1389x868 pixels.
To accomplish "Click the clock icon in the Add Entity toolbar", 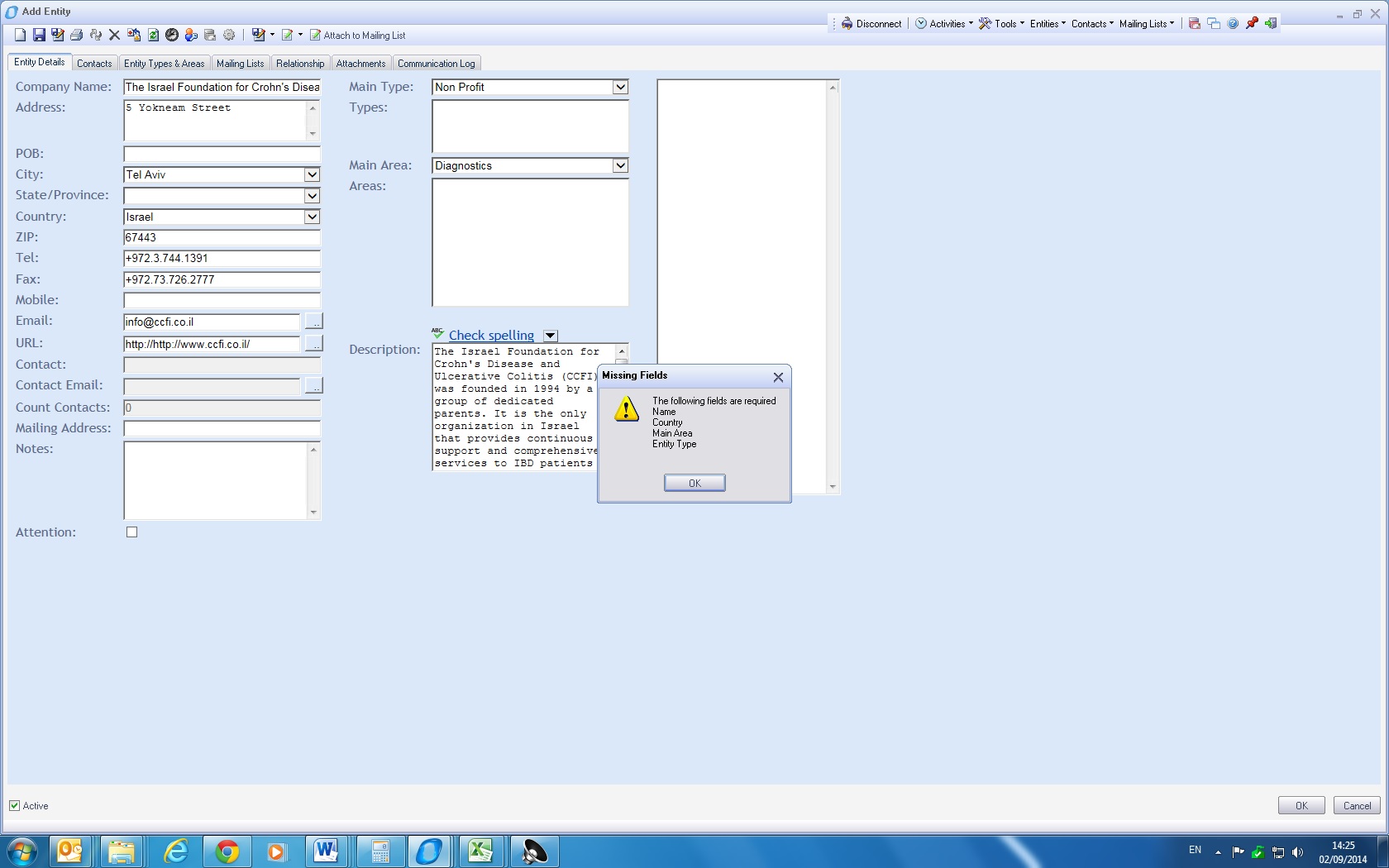I will coord(172,35).
